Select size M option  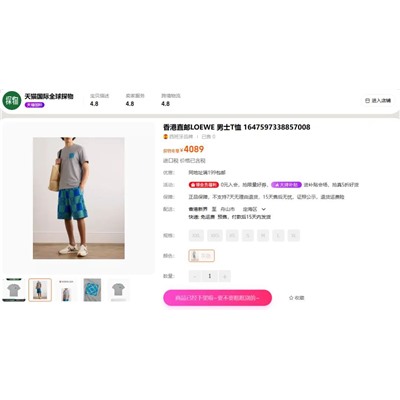(x=263, y=236)
